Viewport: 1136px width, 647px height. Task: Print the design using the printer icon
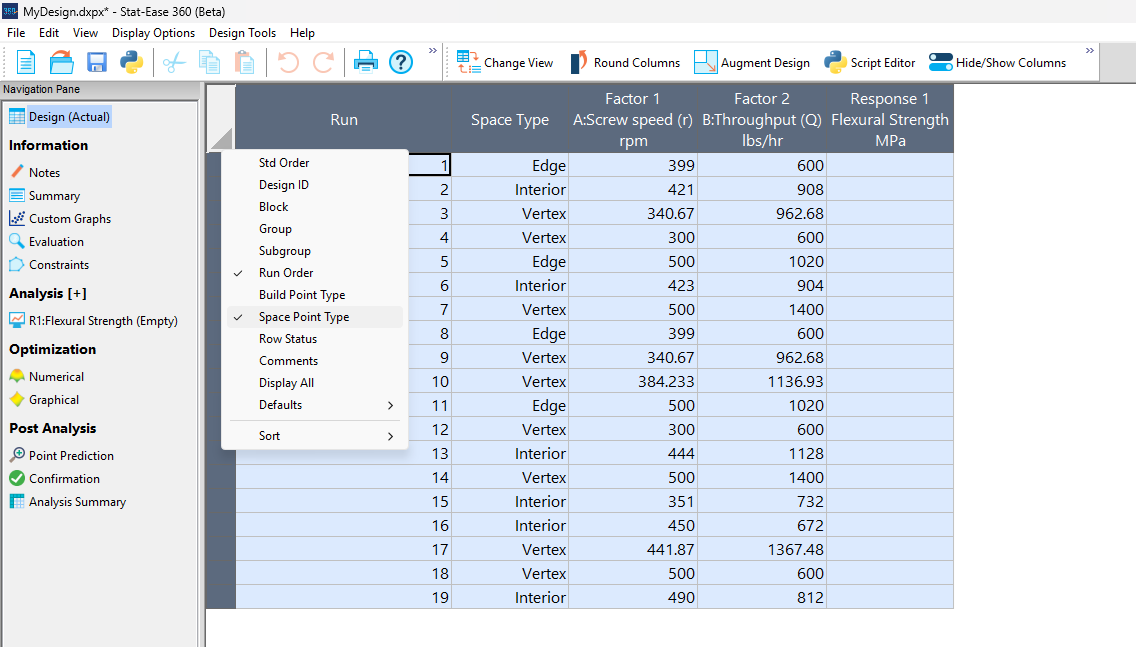click(x=365, y=61)
